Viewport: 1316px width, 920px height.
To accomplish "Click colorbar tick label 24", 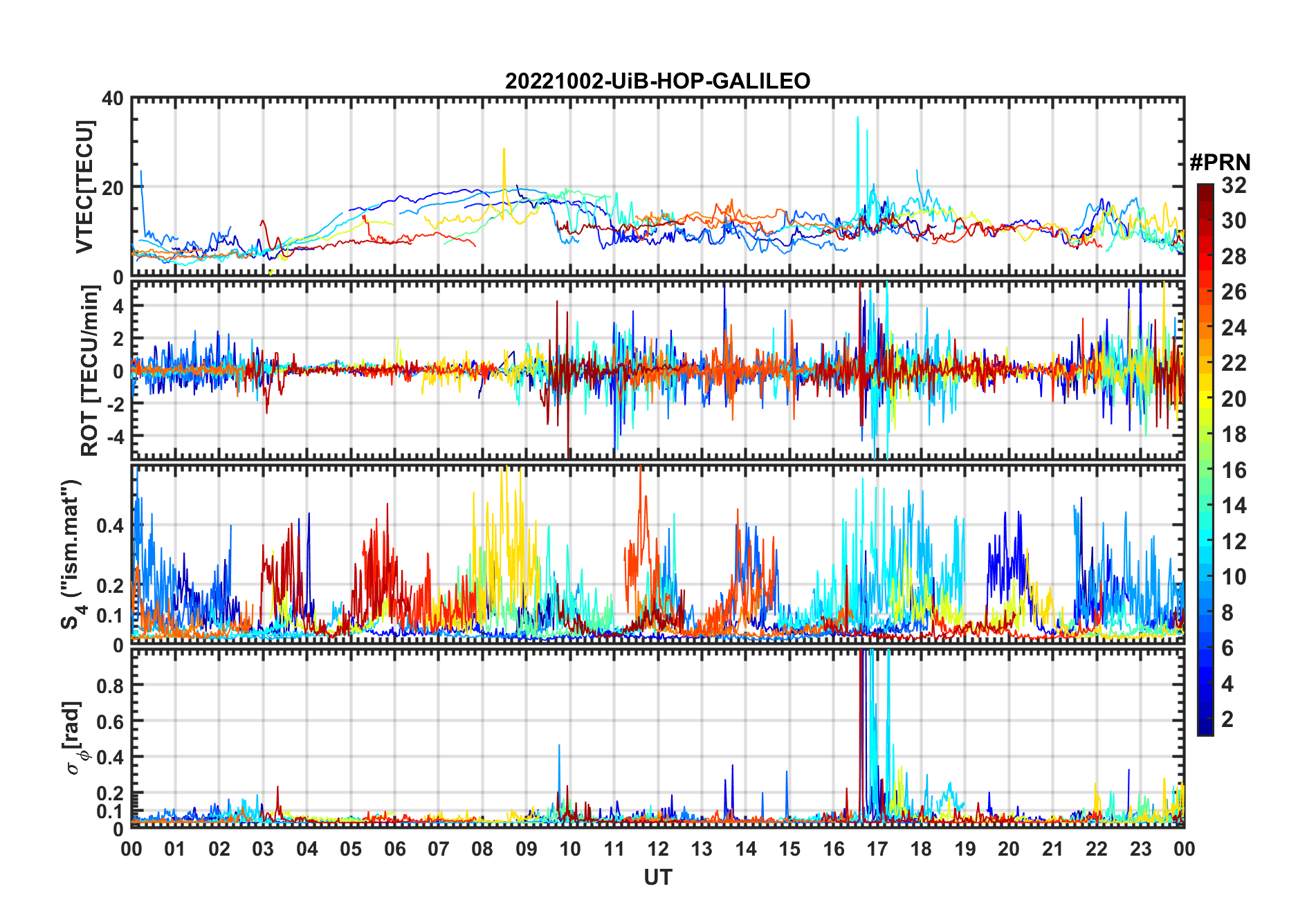I will (x=1234, y=328).
